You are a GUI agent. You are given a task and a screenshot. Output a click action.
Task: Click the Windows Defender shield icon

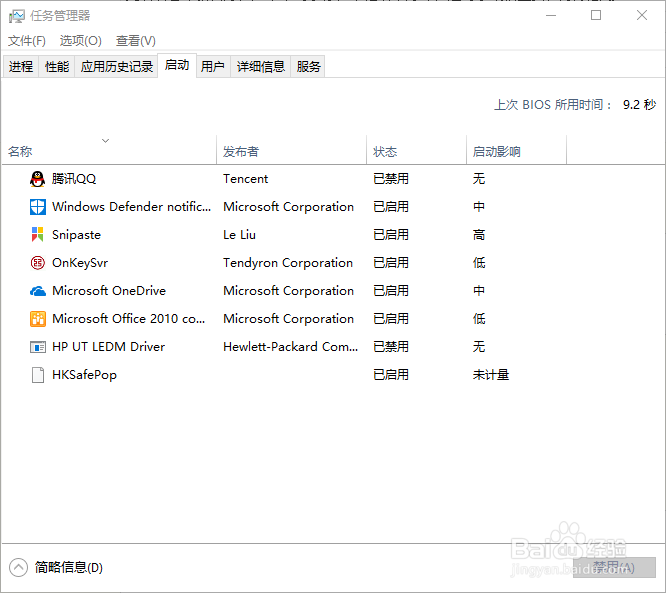tap(37, 207)
